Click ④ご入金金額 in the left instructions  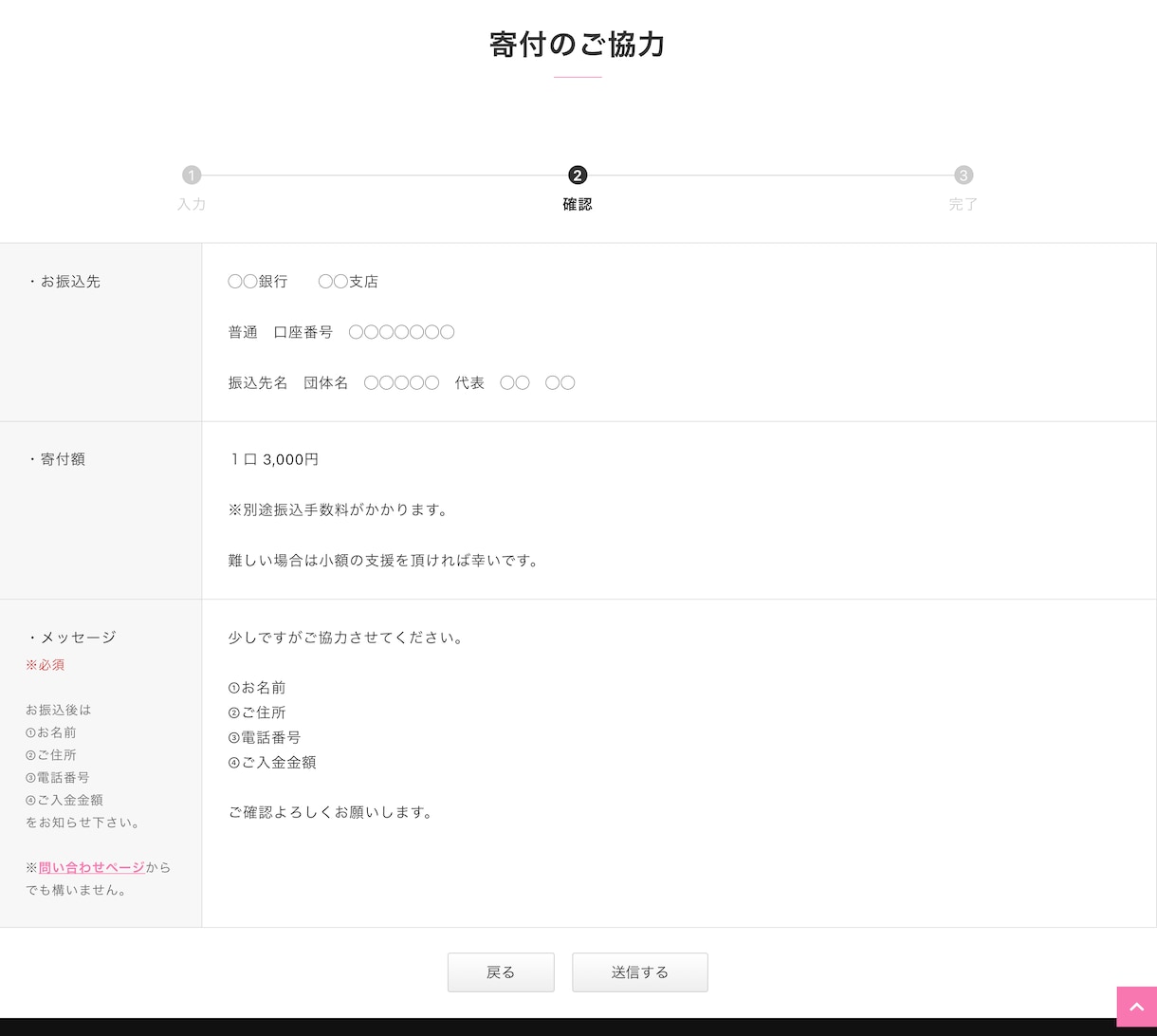[64, 800]
